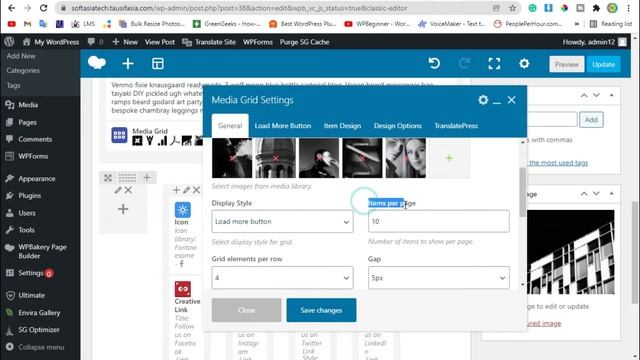
Task: Open the templates layout icon
Action: point(158,64)
